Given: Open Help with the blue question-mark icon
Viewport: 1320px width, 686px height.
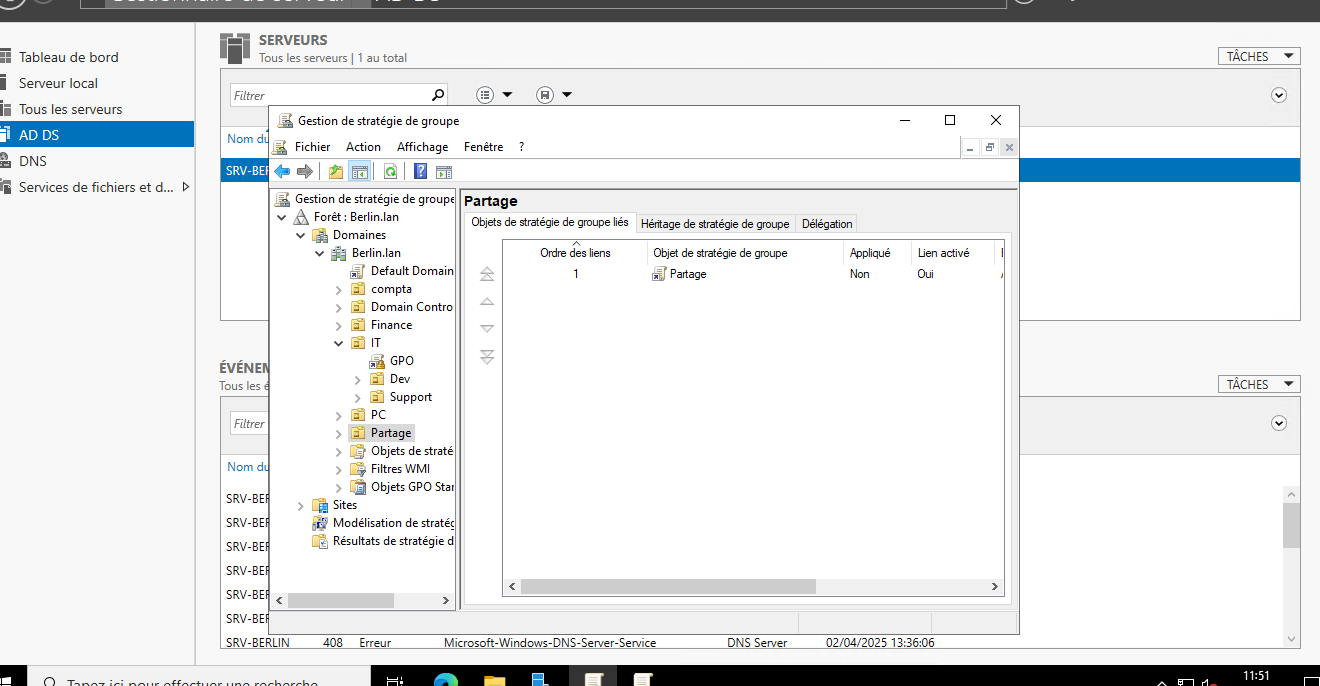Looking at the screenshot, I should tap(421, 172).
